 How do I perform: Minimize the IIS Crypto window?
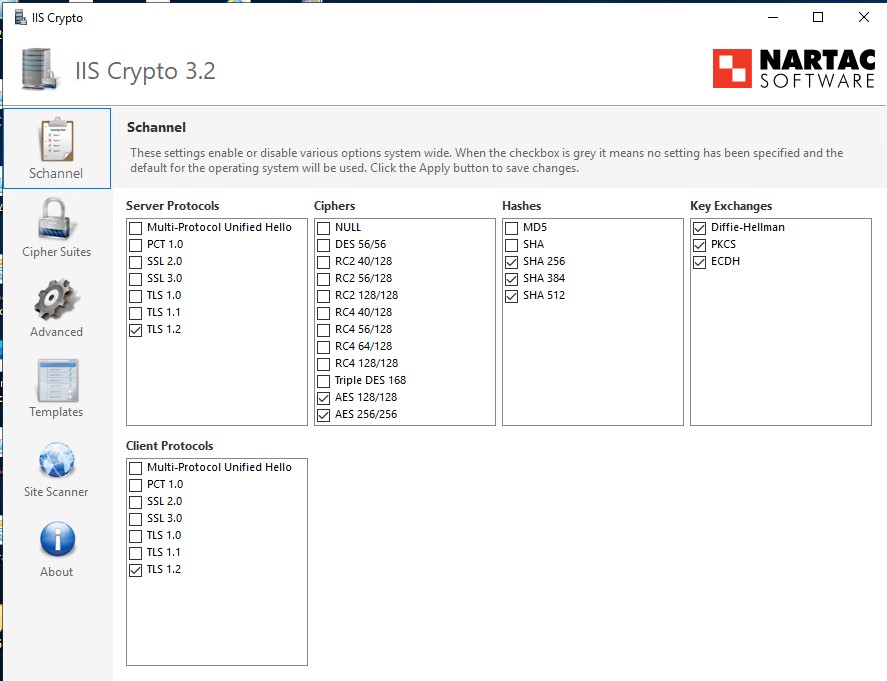click(x=773, y=18)
